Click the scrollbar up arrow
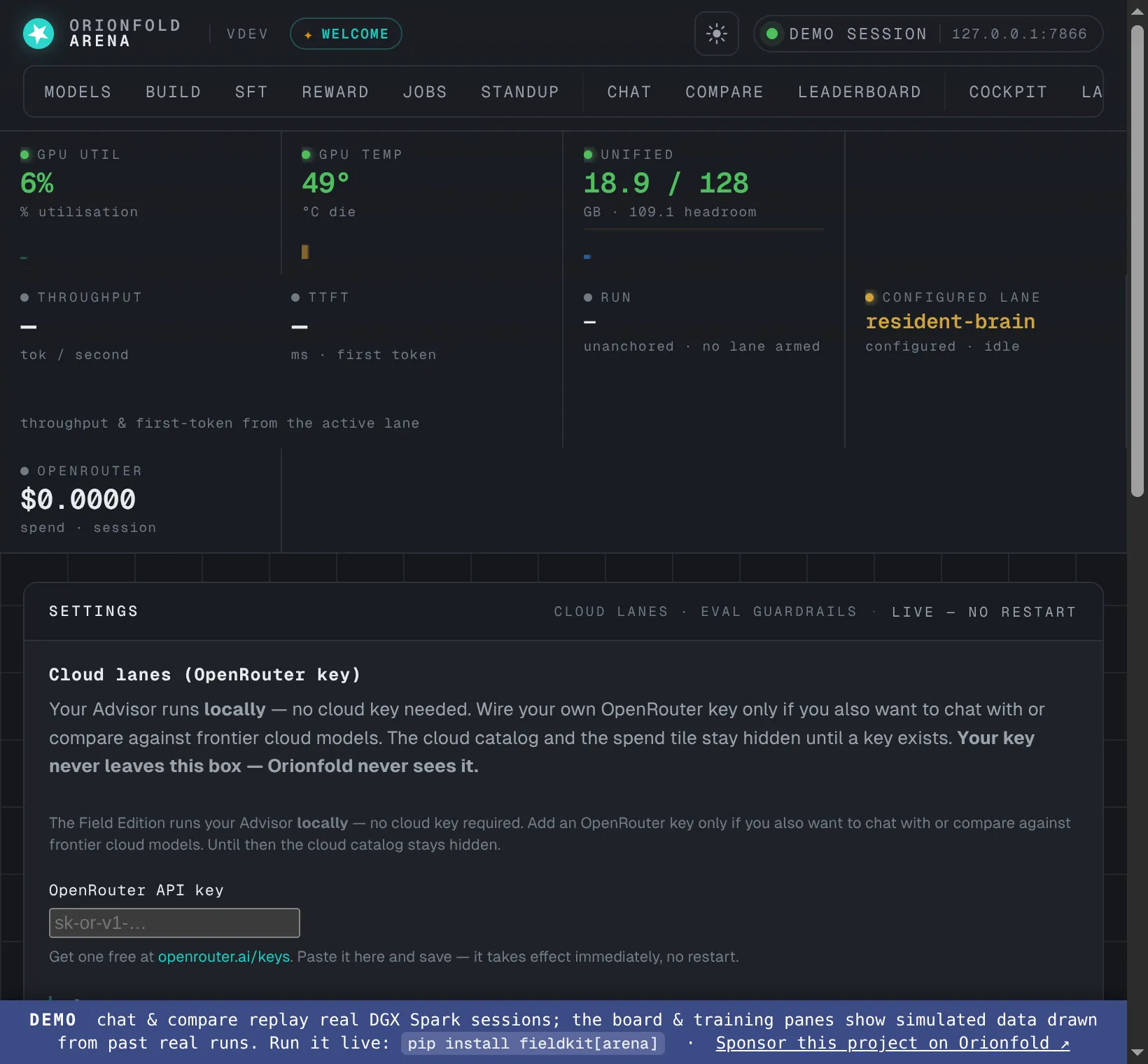 pyautogui.click(x=1137, y=12)
